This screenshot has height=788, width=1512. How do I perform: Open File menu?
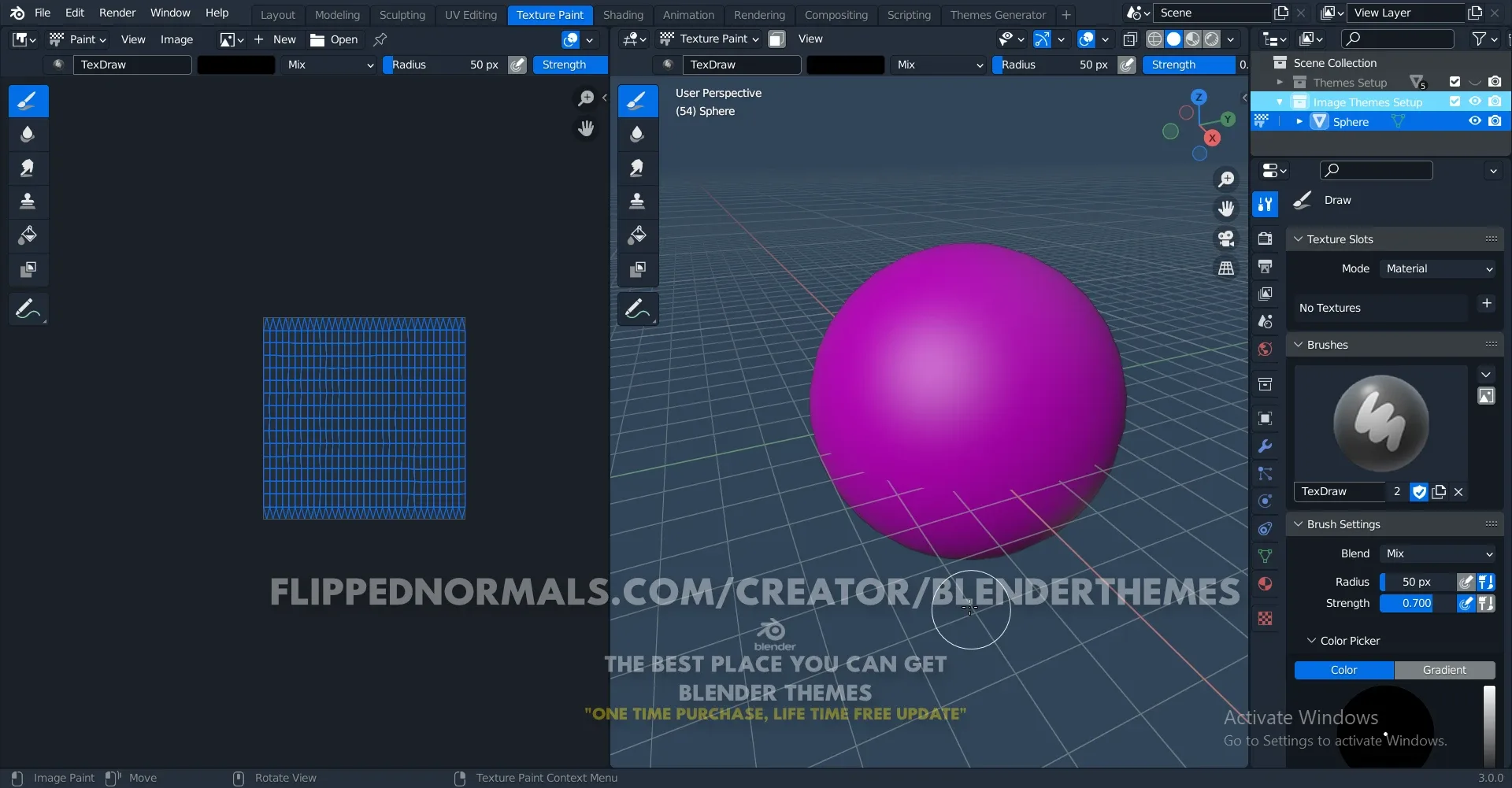43,13
